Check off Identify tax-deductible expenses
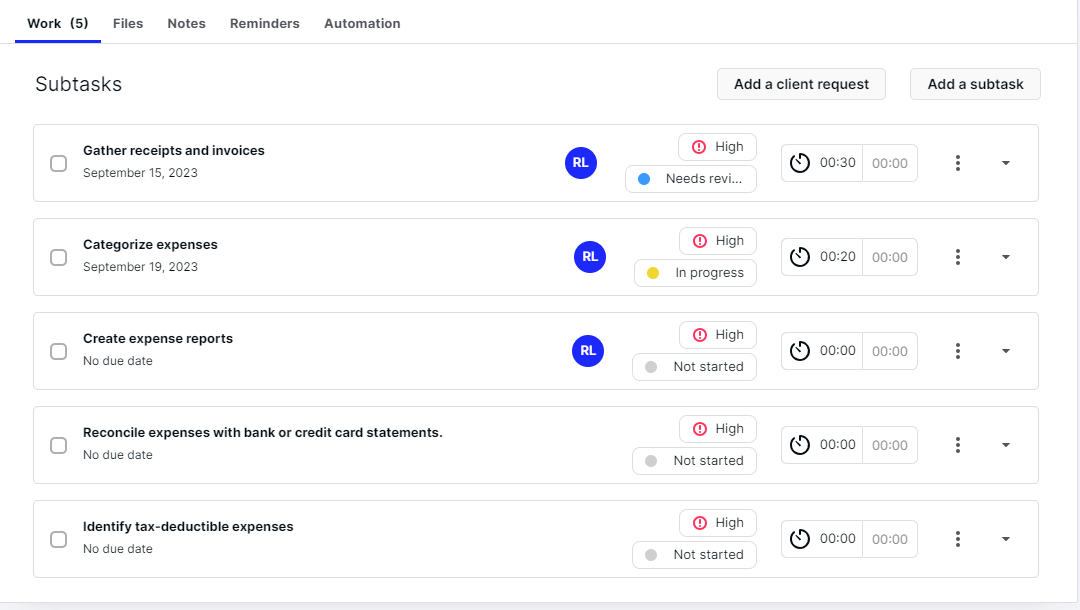The width and height of the screenshot is (1080, 610). [59, 539]
